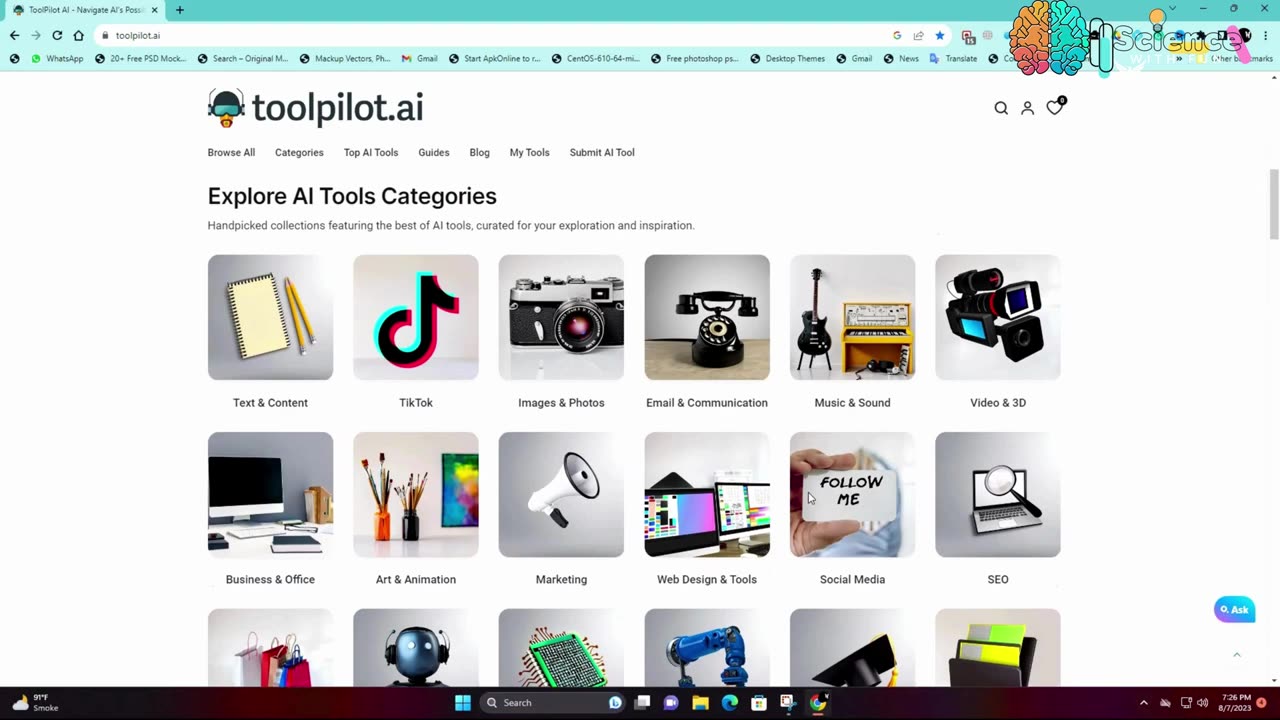1280x720 pixels.
Task: Open the weather widget showing Smoke
Action: [x=36, y=703]
